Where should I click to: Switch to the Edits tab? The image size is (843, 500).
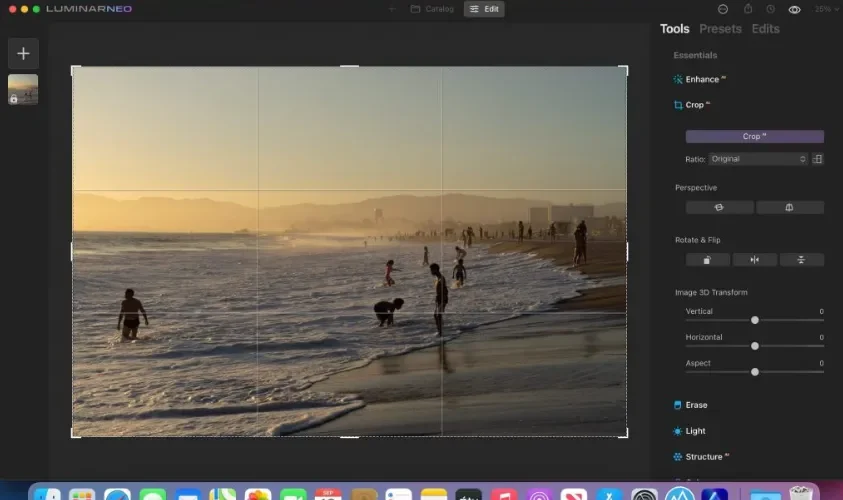point(766,29)
